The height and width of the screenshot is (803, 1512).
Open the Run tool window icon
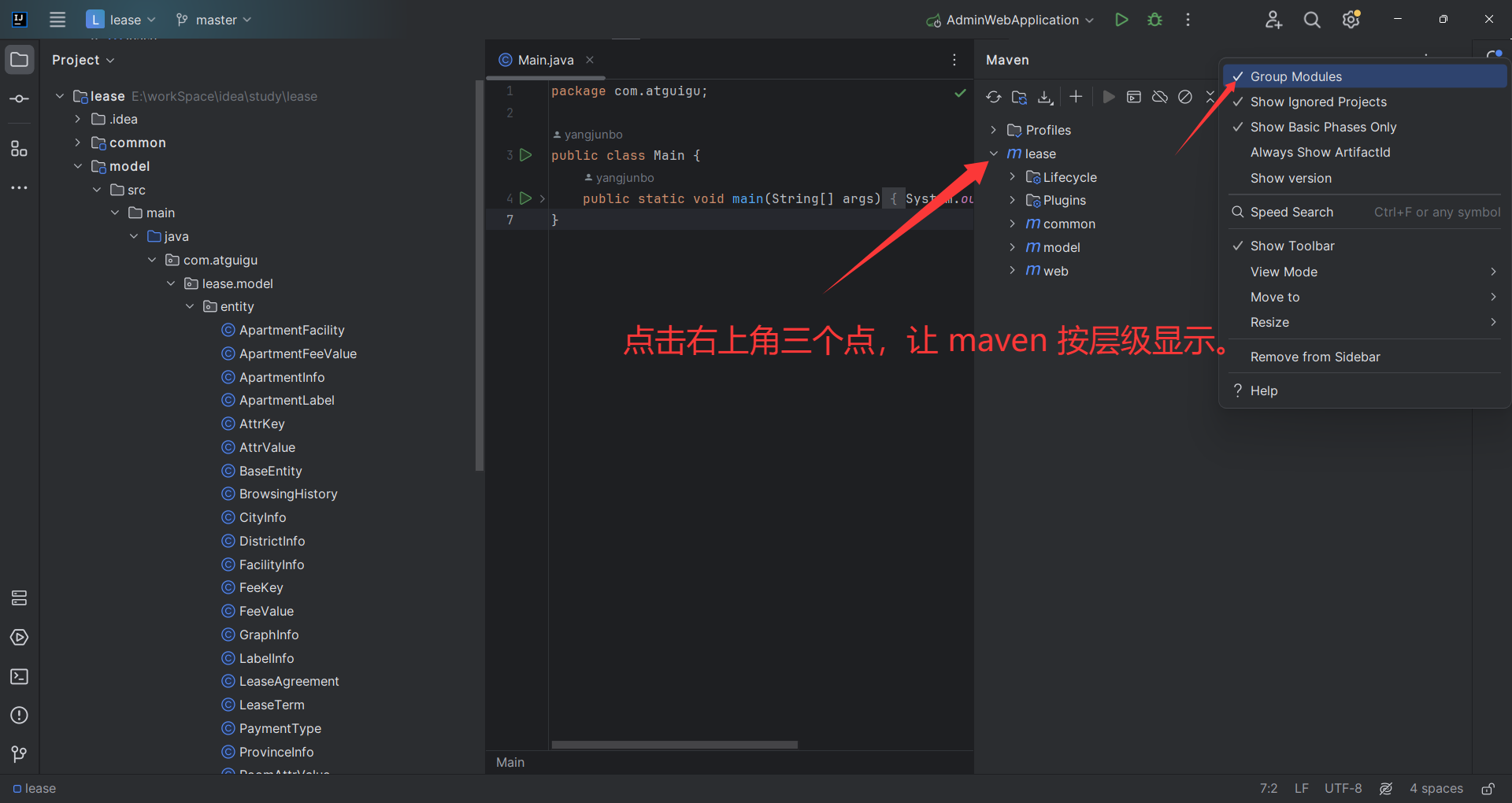[20, 638]
